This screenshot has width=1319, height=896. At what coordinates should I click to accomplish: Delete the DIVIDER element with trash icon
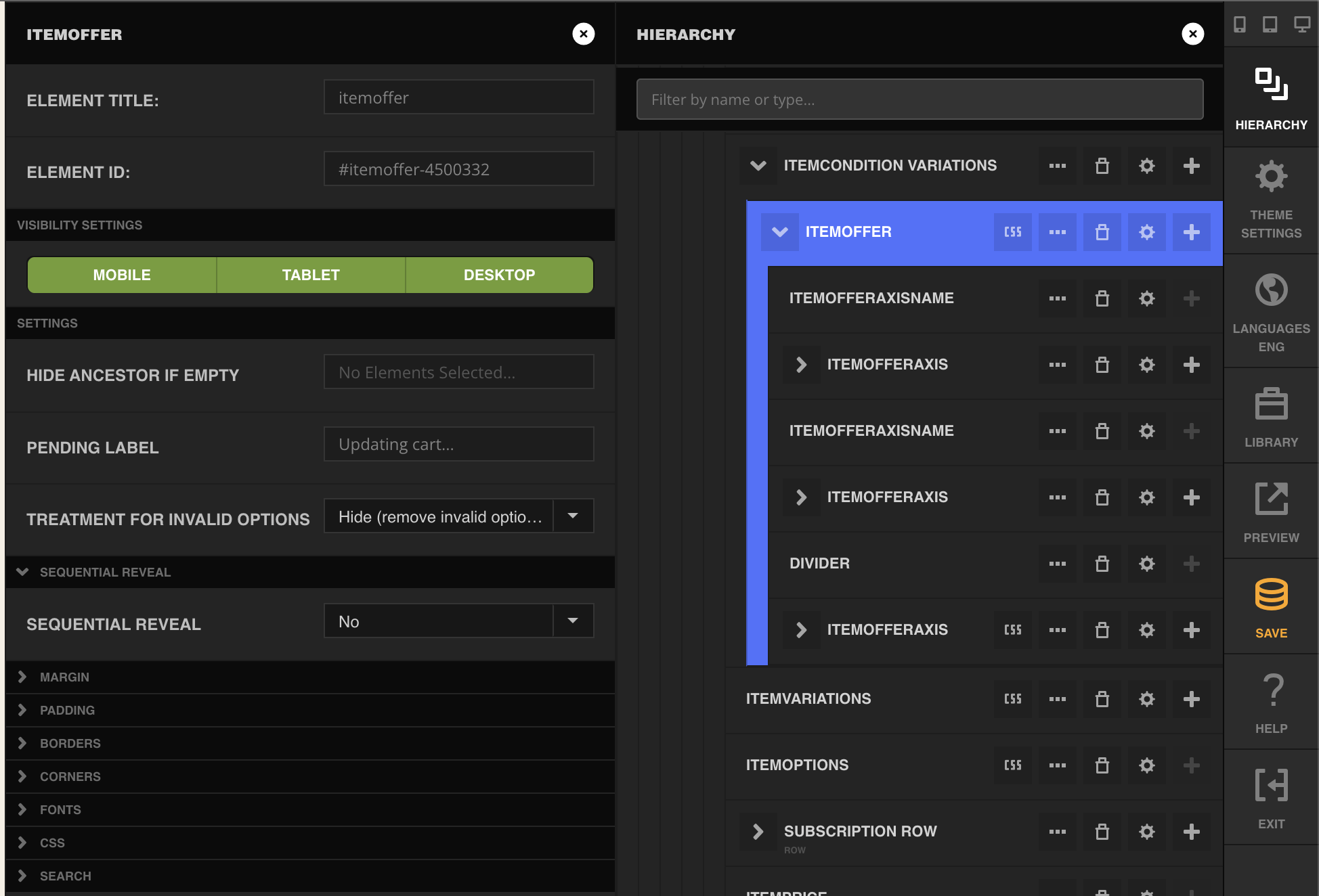pos(1102,564)
